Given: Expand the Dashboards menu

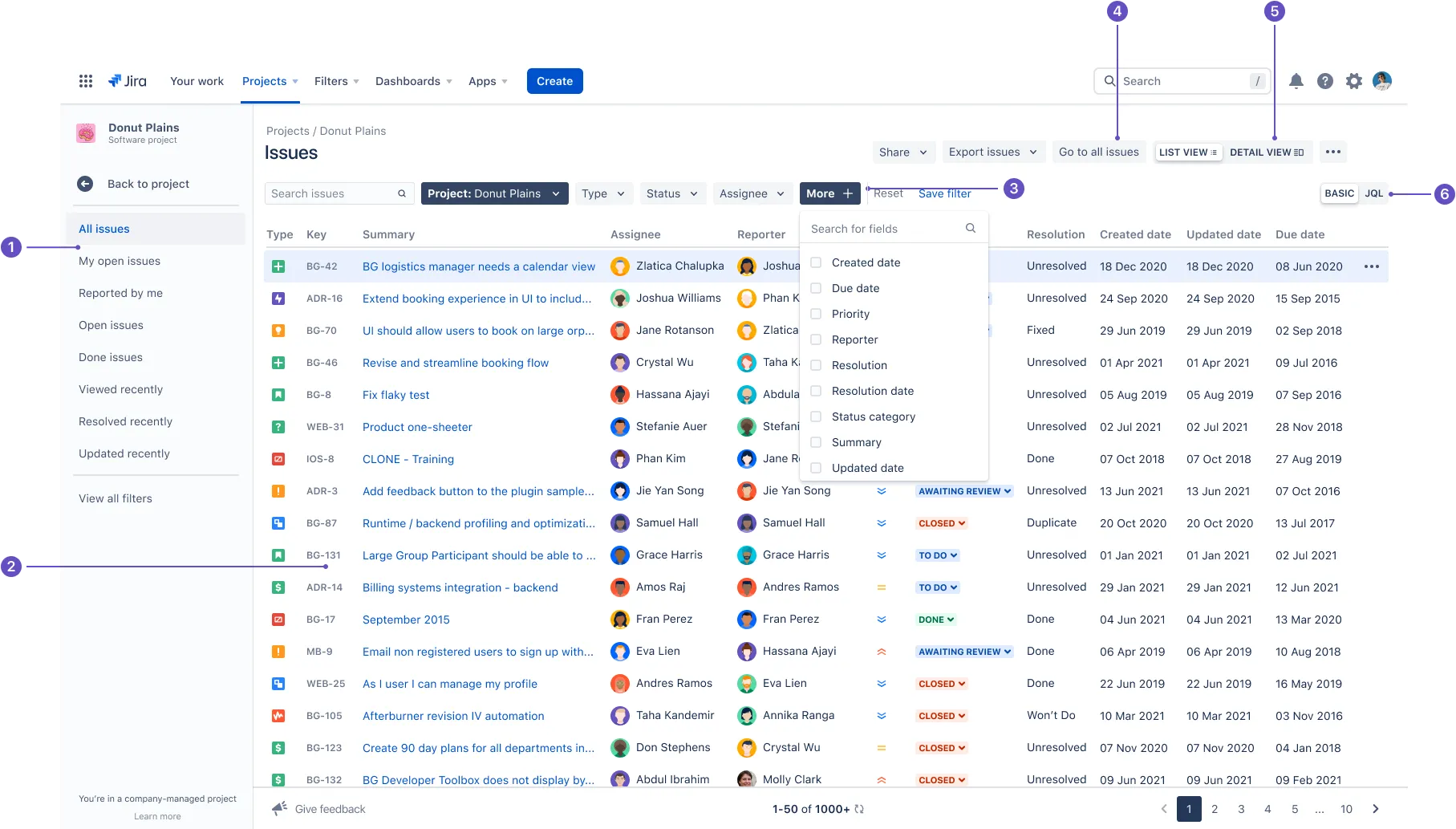Looking at the screenshot, I should click(x=414, y=81).
